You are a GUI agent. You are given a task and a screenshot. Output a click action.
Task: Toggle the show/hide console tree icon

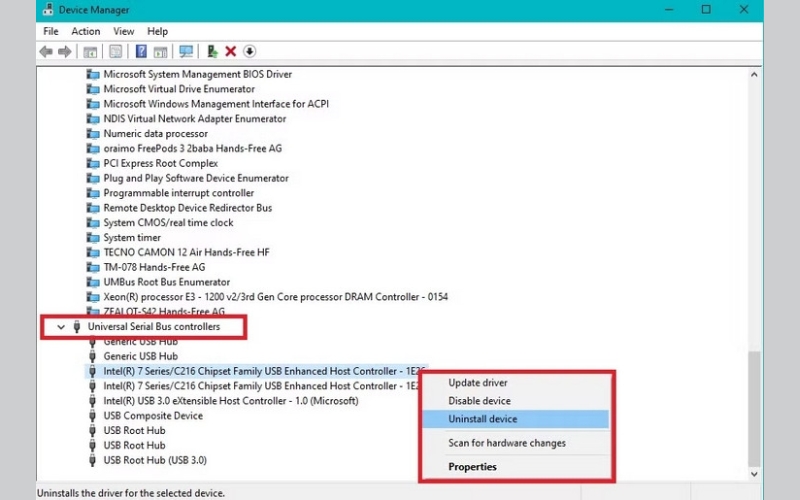pyautogui.click(x=90, y=52)
